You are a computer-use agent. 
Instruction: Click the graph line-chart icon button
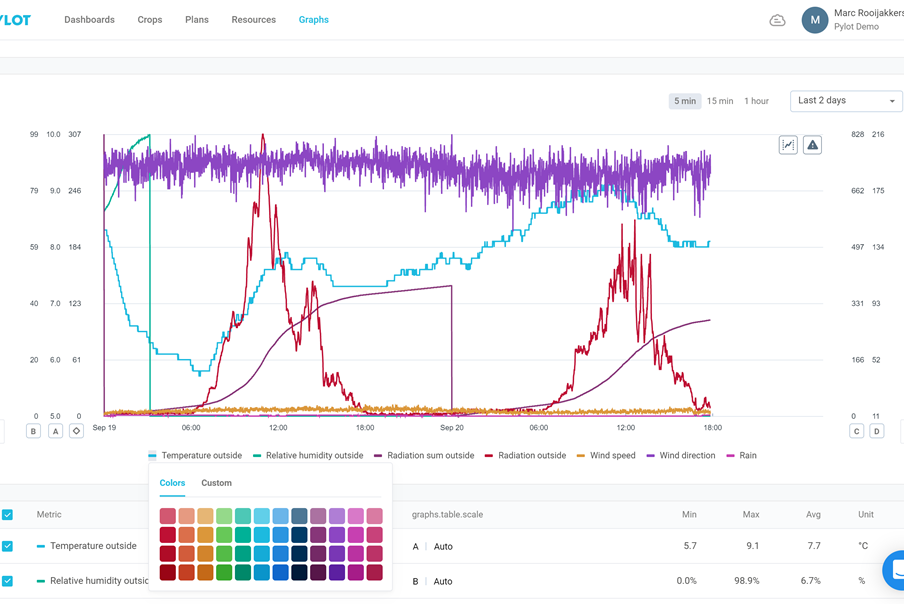[788, 145]
